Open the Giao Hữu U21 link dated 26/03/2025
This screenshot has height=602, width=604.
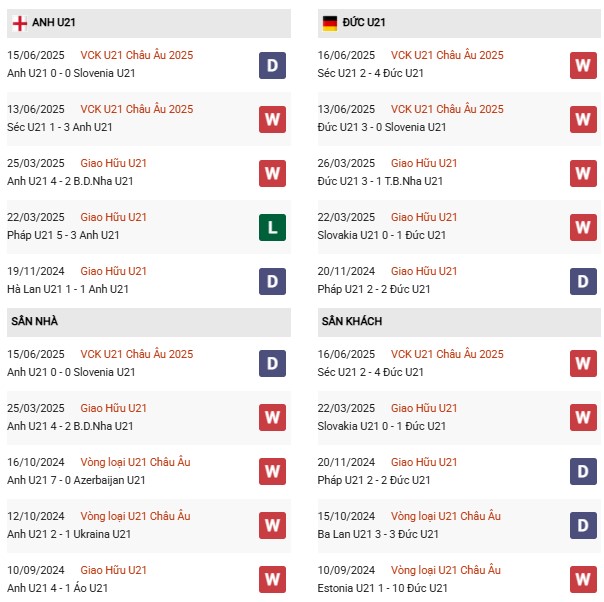click(424, 163)
